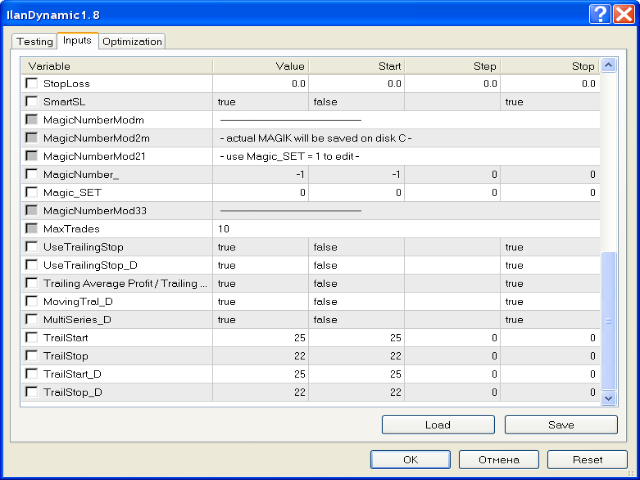The width and height of the screenshot is (640, 480).
Task: Click the disabled MagicNumberModm checkbox
Action: (31, 120)
